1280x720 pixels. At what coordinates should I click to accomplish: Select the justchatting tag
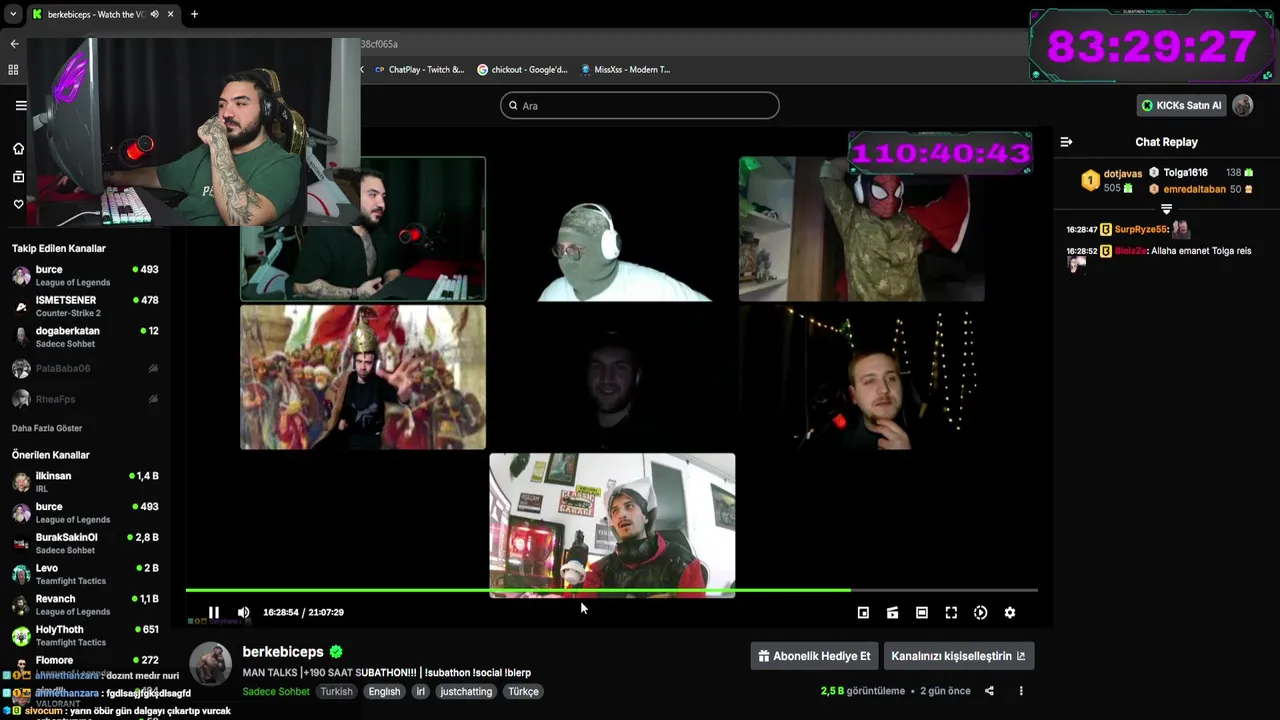pyautogui.click(x=466, y=691)
